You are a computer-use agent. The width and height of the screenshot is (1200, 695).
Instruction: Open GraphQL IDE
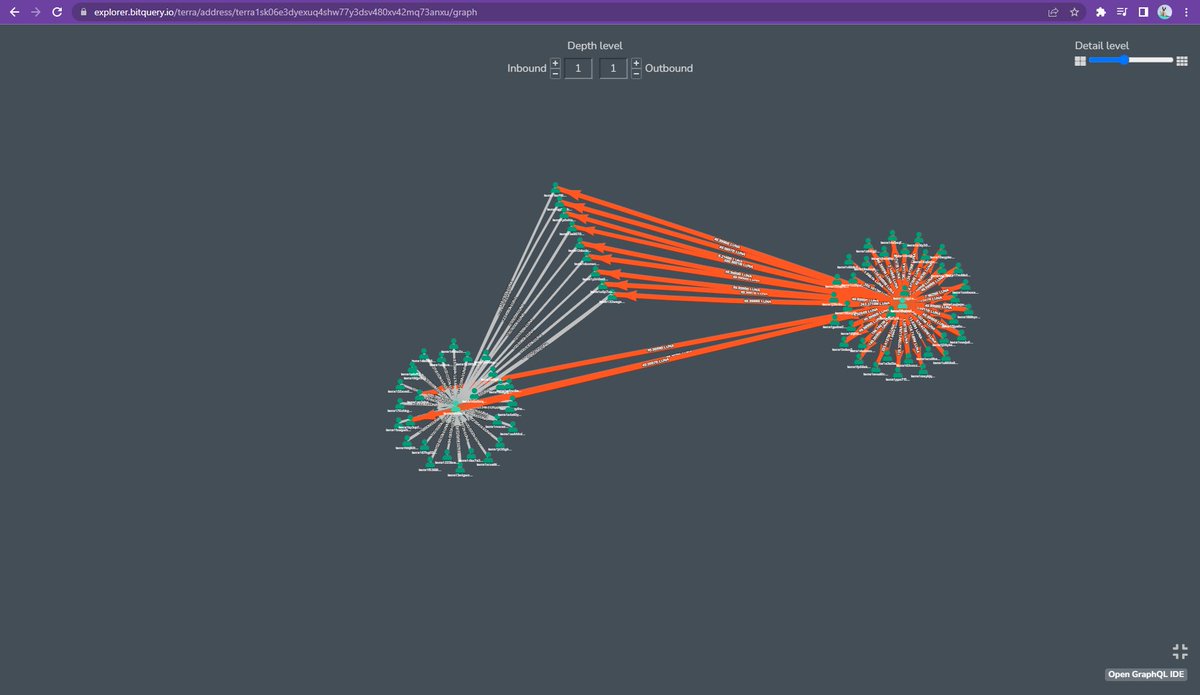coord(1146,675)
